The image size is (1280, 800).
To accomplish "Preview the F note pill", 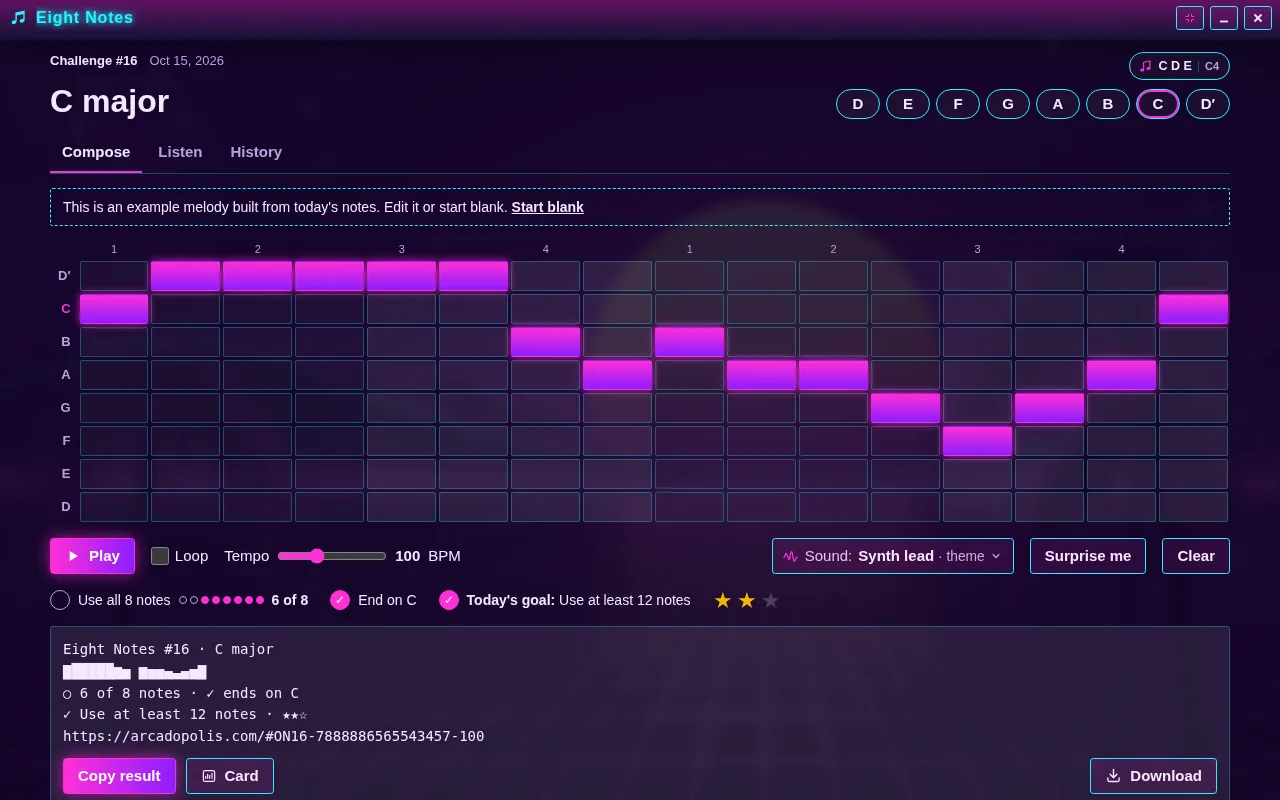I will (x=958, y=104).
